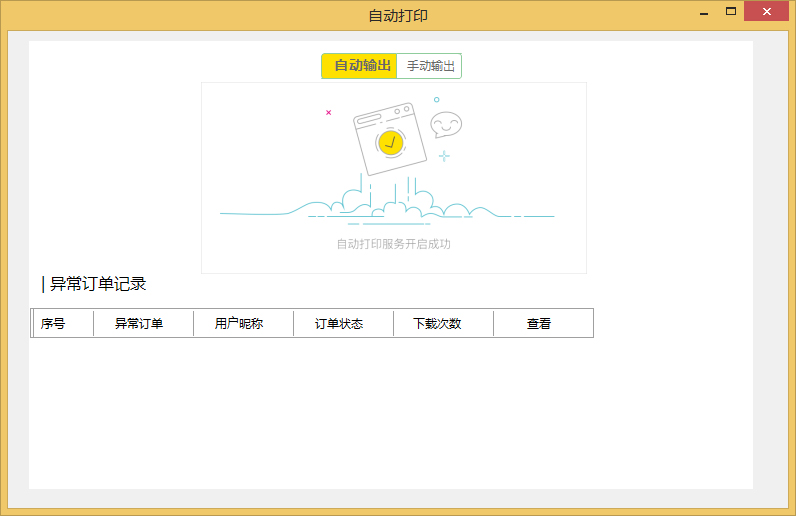Select the 用户昵称 column header
The image size is (796, 516).
(239, 324)
